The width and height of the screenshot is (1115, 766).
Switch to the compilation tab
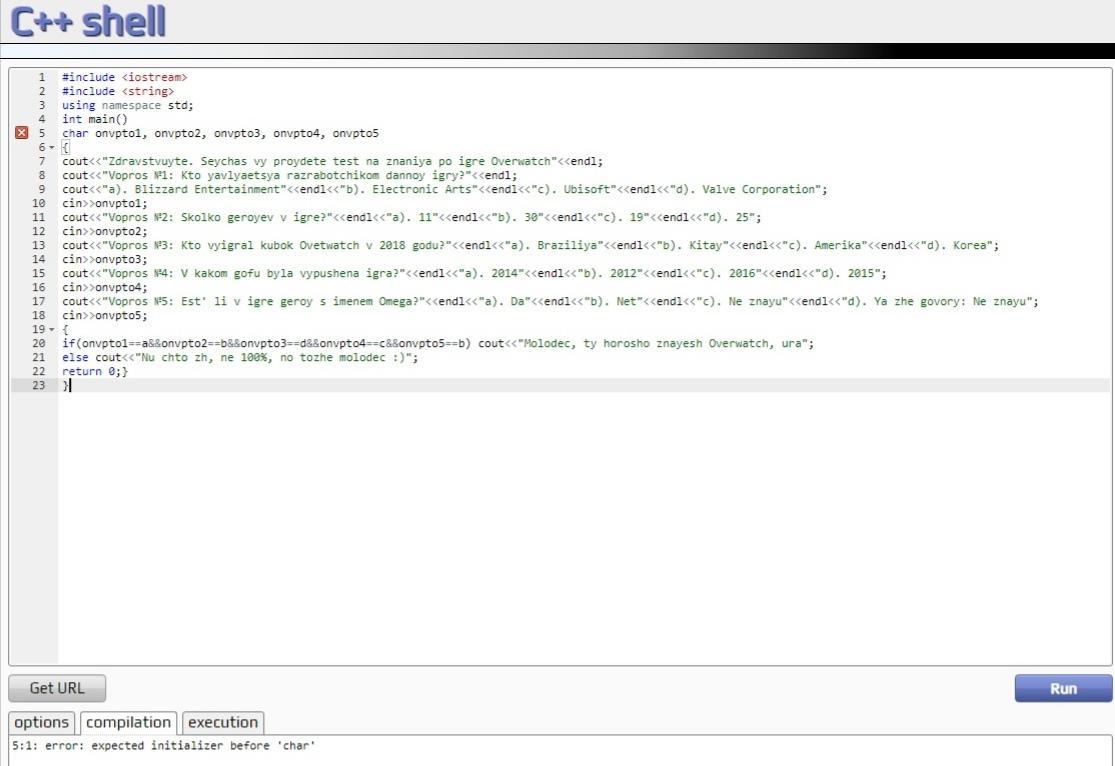tap(128, 723)
